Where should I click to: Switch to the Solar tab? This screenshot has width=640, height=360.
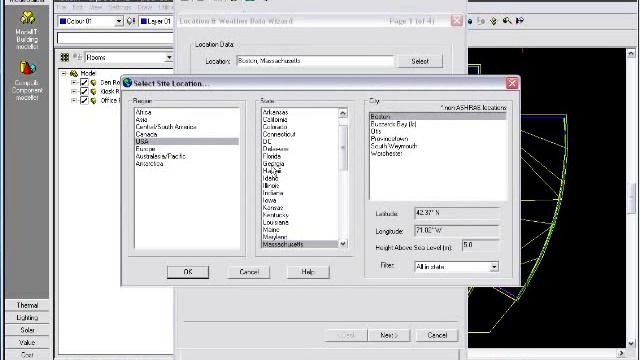[27, 330]
